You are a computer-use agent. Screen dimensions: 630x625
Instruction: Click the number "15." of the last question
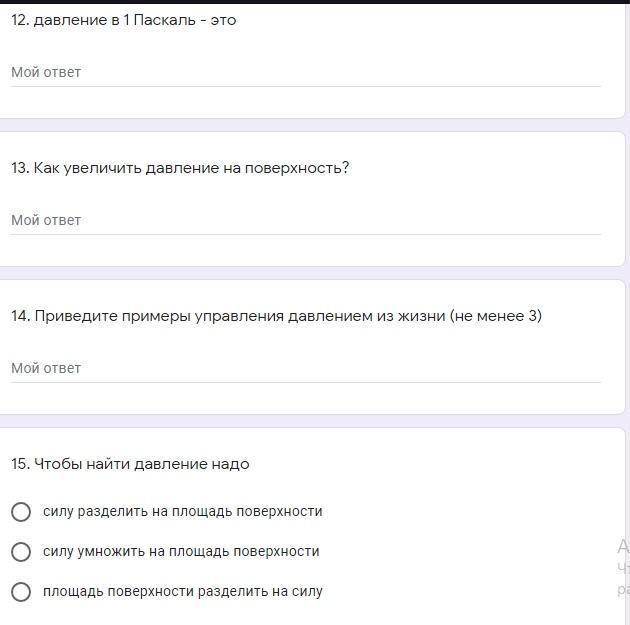point(20,464)
